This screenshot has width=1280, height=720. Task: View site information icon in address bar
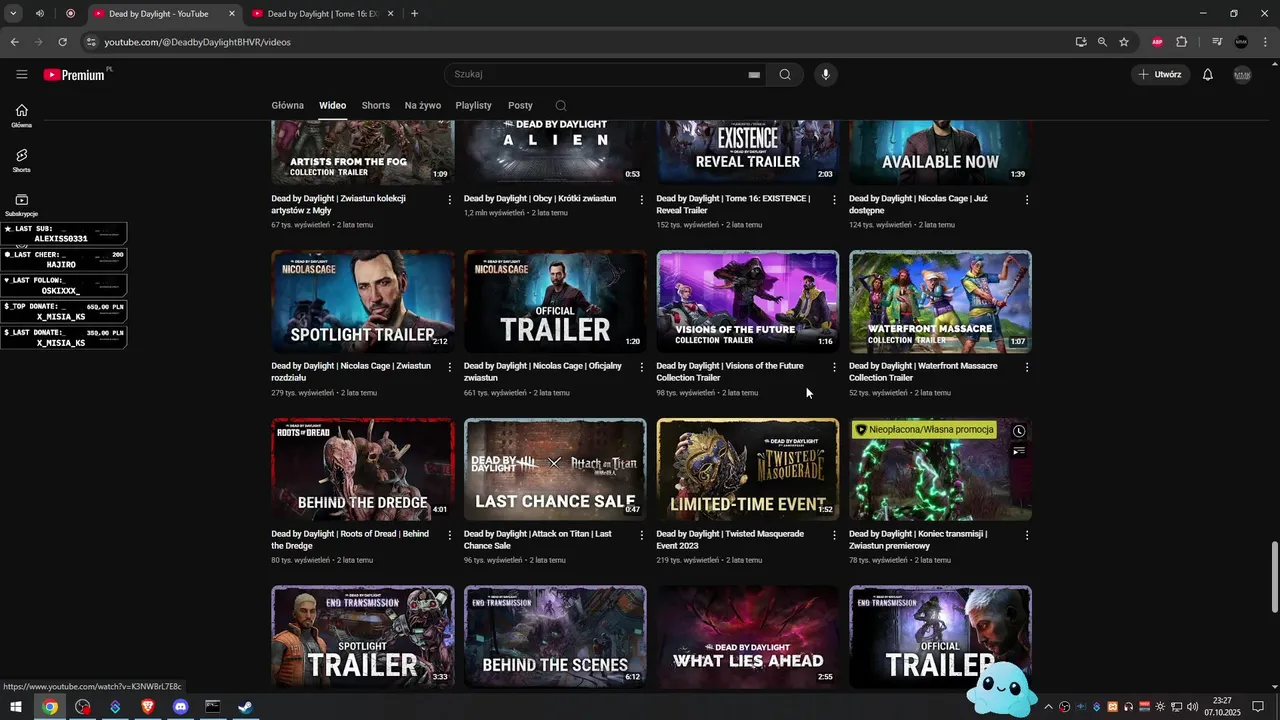click(91, 42)
